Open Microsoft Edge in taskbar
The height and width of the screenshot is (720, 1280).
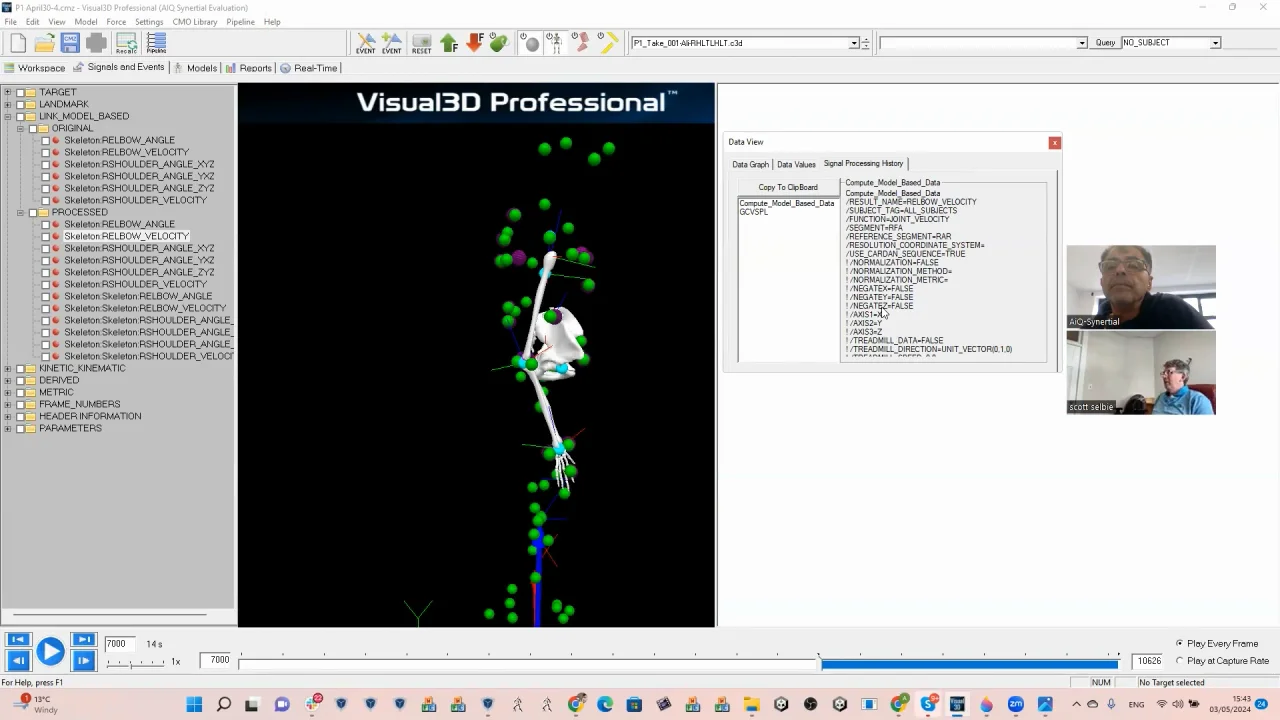pos(605,705)
